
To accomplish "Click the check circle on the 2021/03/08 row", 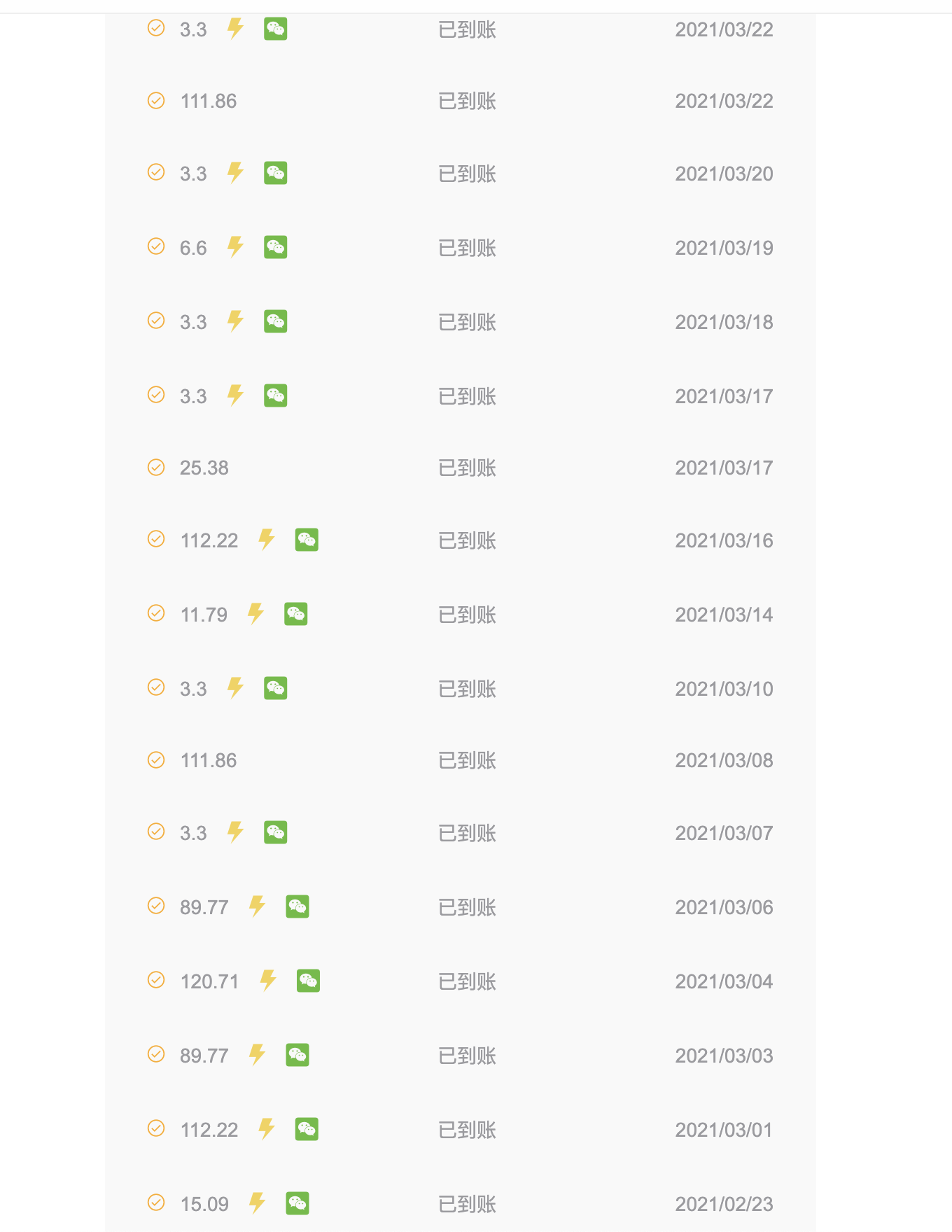I will 156,760.
